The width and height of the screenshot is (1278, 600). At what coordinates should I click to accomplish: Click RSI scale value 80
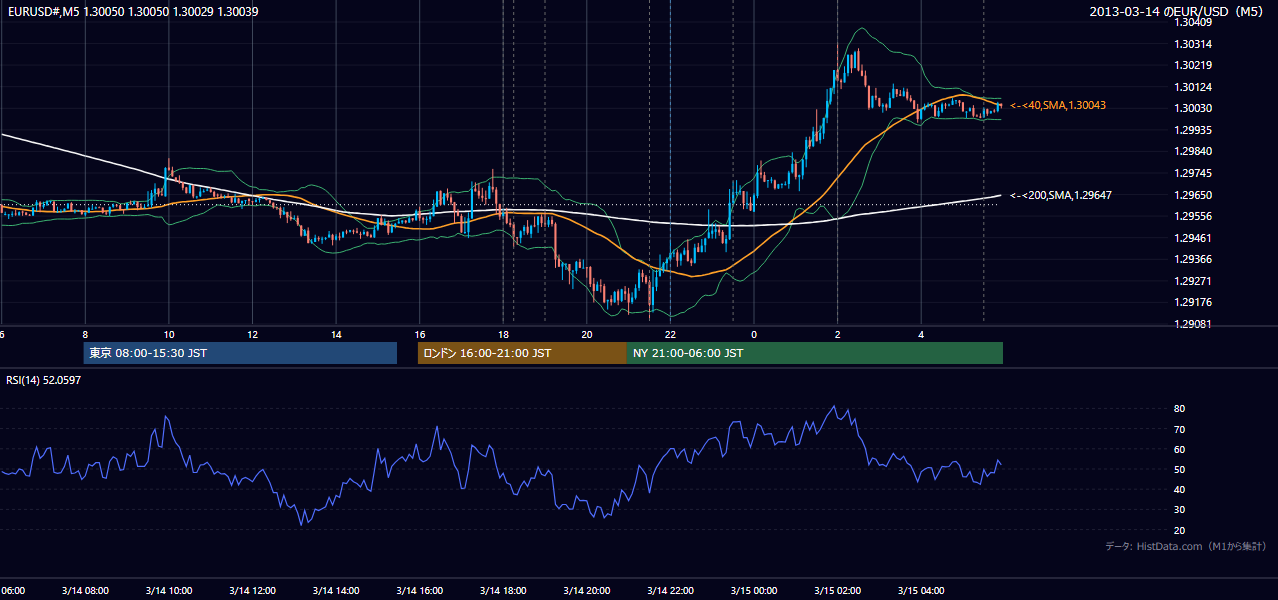(1180, 409)
